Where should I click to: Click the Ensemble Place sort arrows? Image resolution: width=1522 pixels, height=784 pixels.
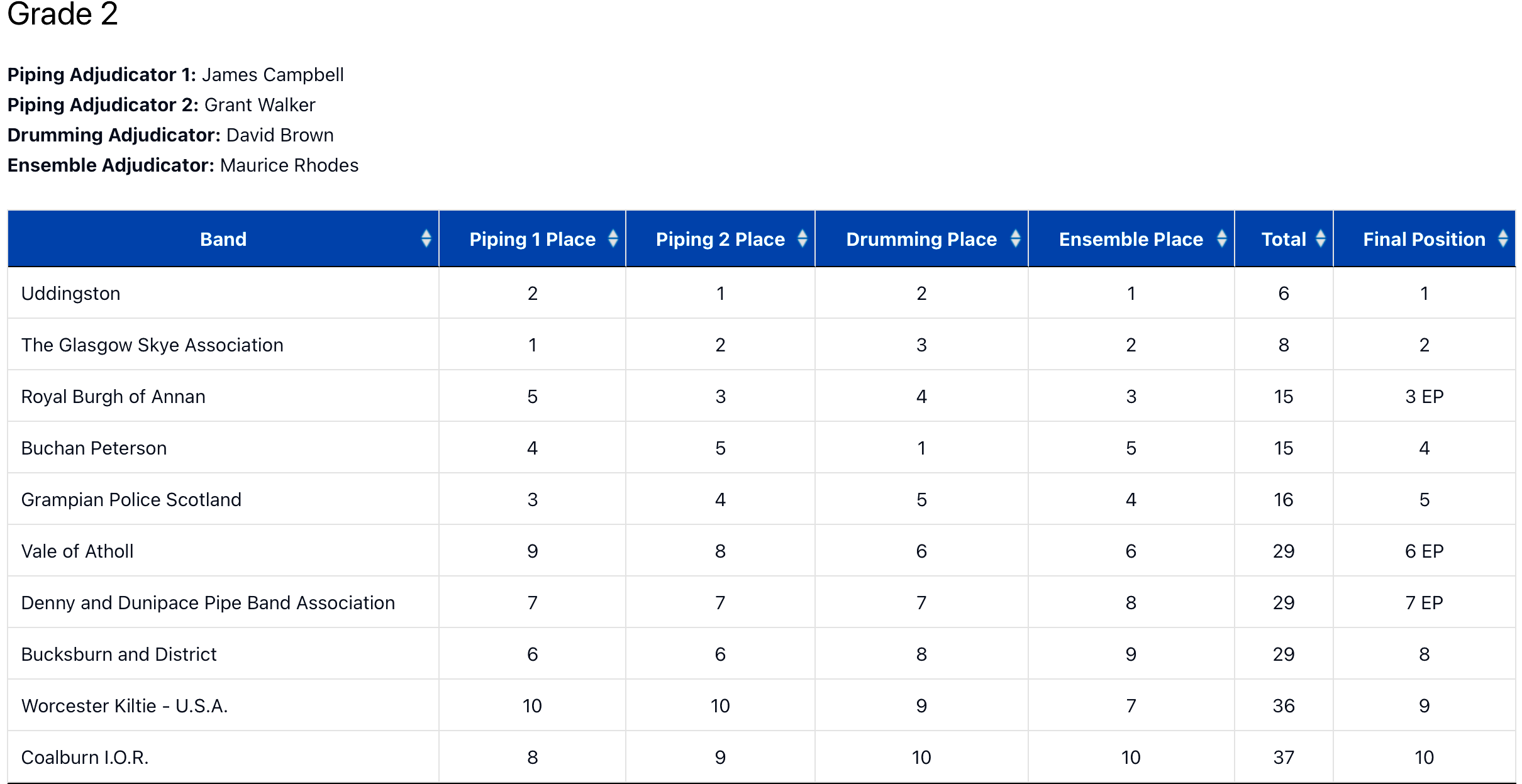tap(1221, 239)
